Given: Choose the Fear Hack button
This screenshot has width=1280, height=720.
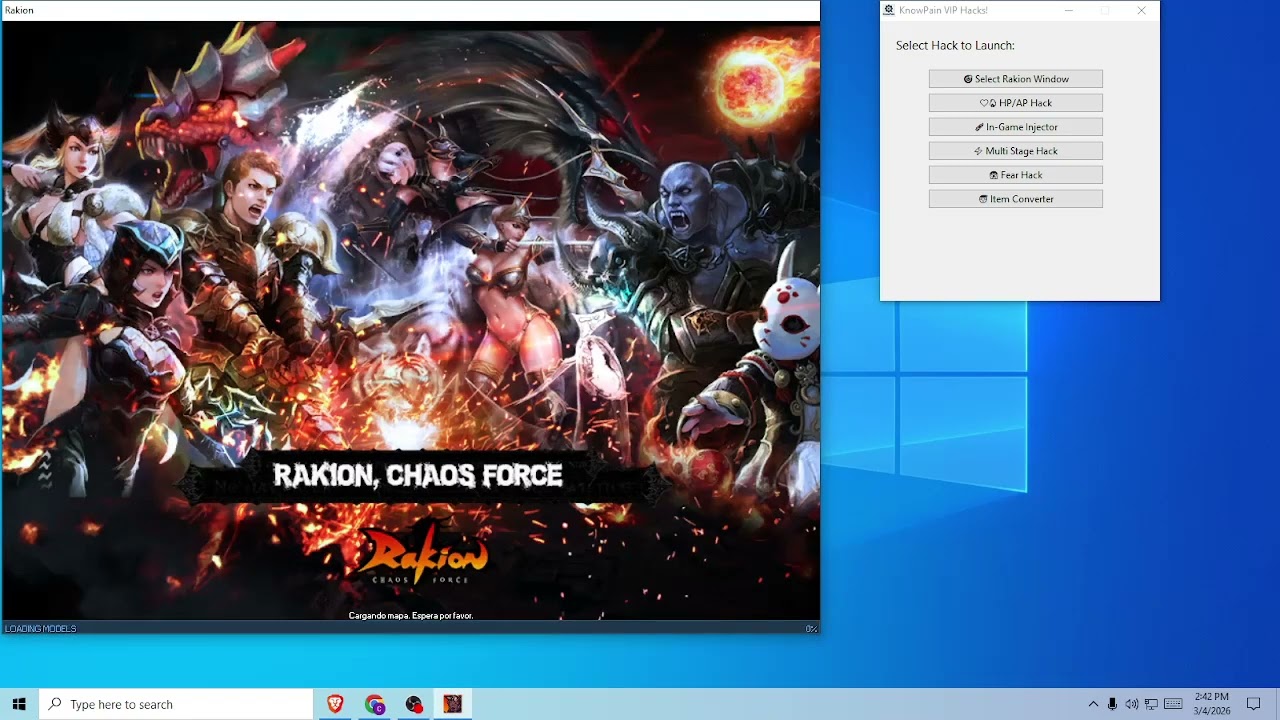Looking at the screenshot, I should click(x=1015, y=175).
